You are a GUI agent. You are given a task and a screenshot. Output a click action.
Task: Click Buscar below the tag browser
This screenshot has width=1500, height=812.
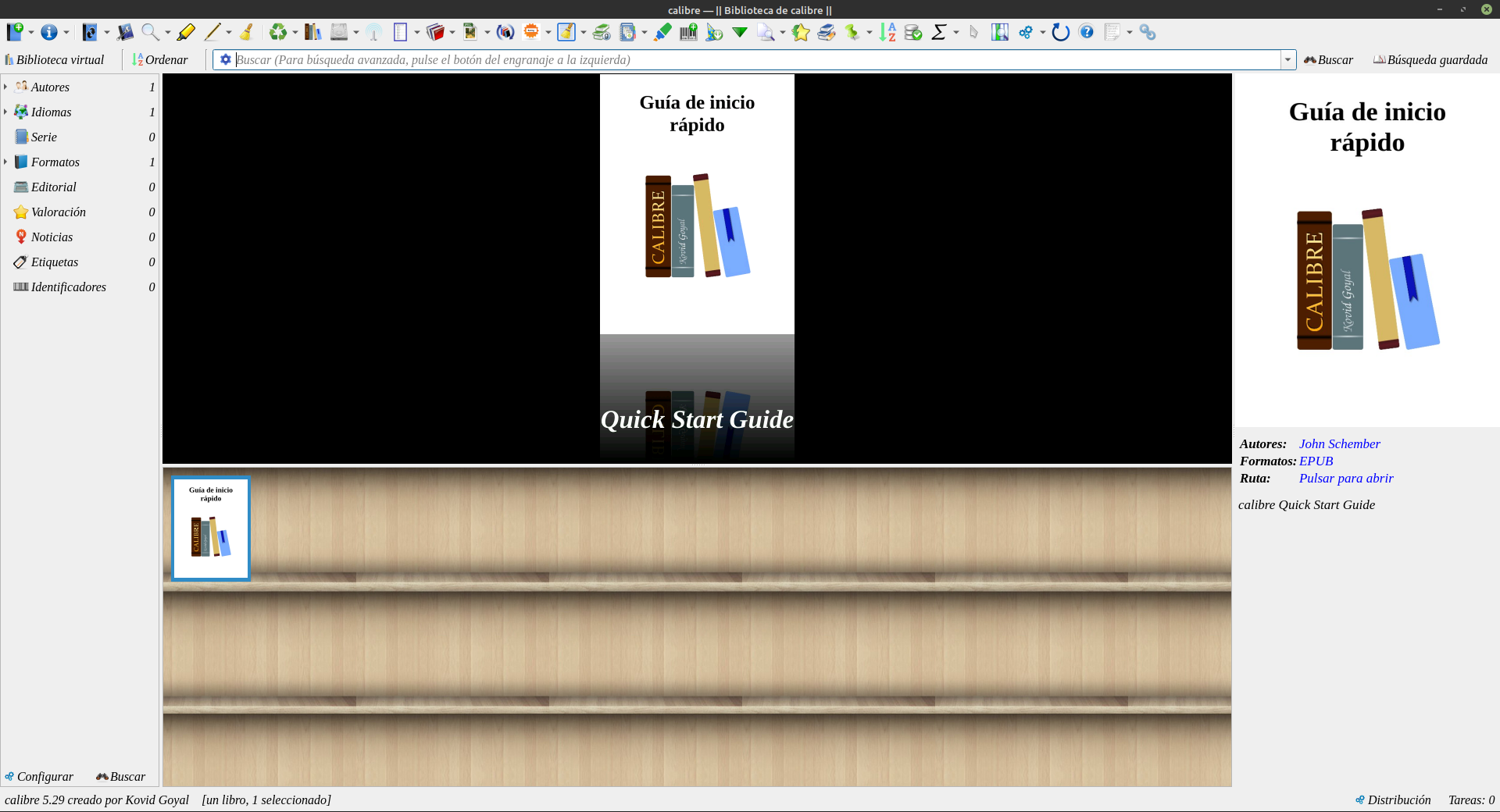tap(121, 776)
